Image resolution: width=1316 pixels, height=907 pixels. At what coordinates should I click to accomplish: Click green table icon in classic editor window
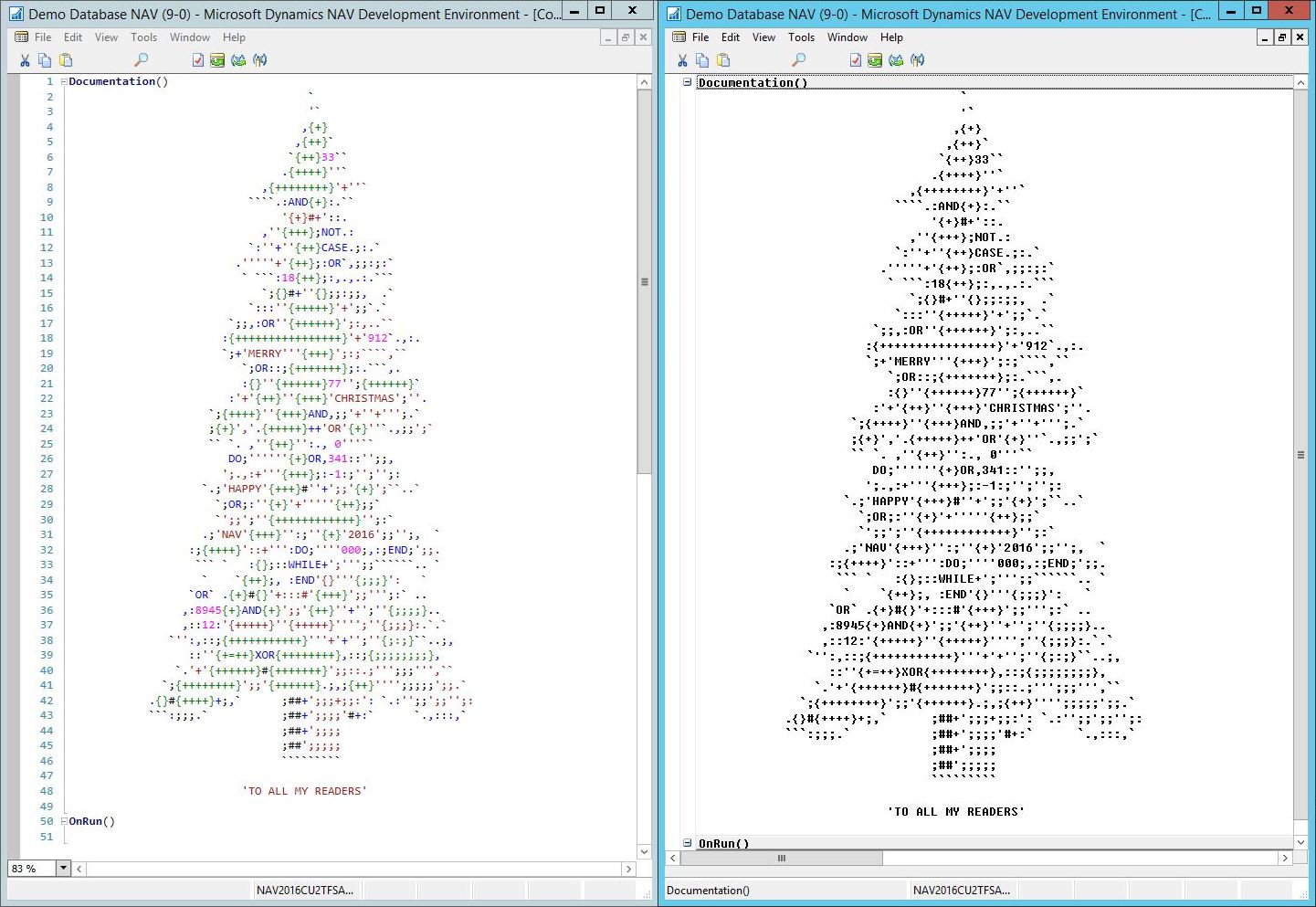875,60
